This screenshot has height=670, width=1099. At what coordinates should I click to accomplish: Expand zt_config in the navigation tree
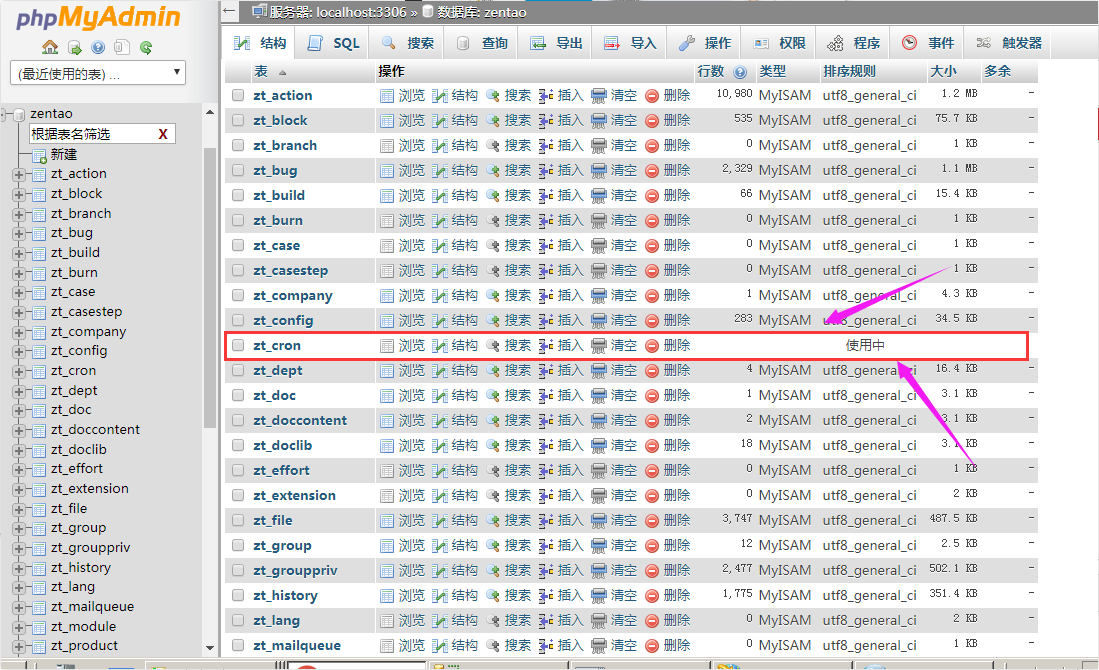(x=19, y=352)
